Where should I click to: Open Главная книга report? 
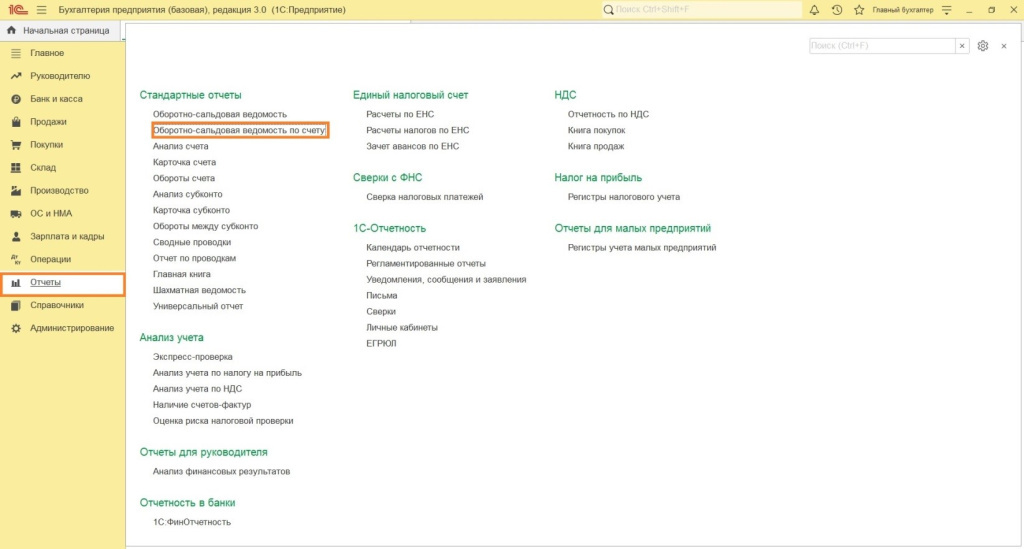coord(182,274)
